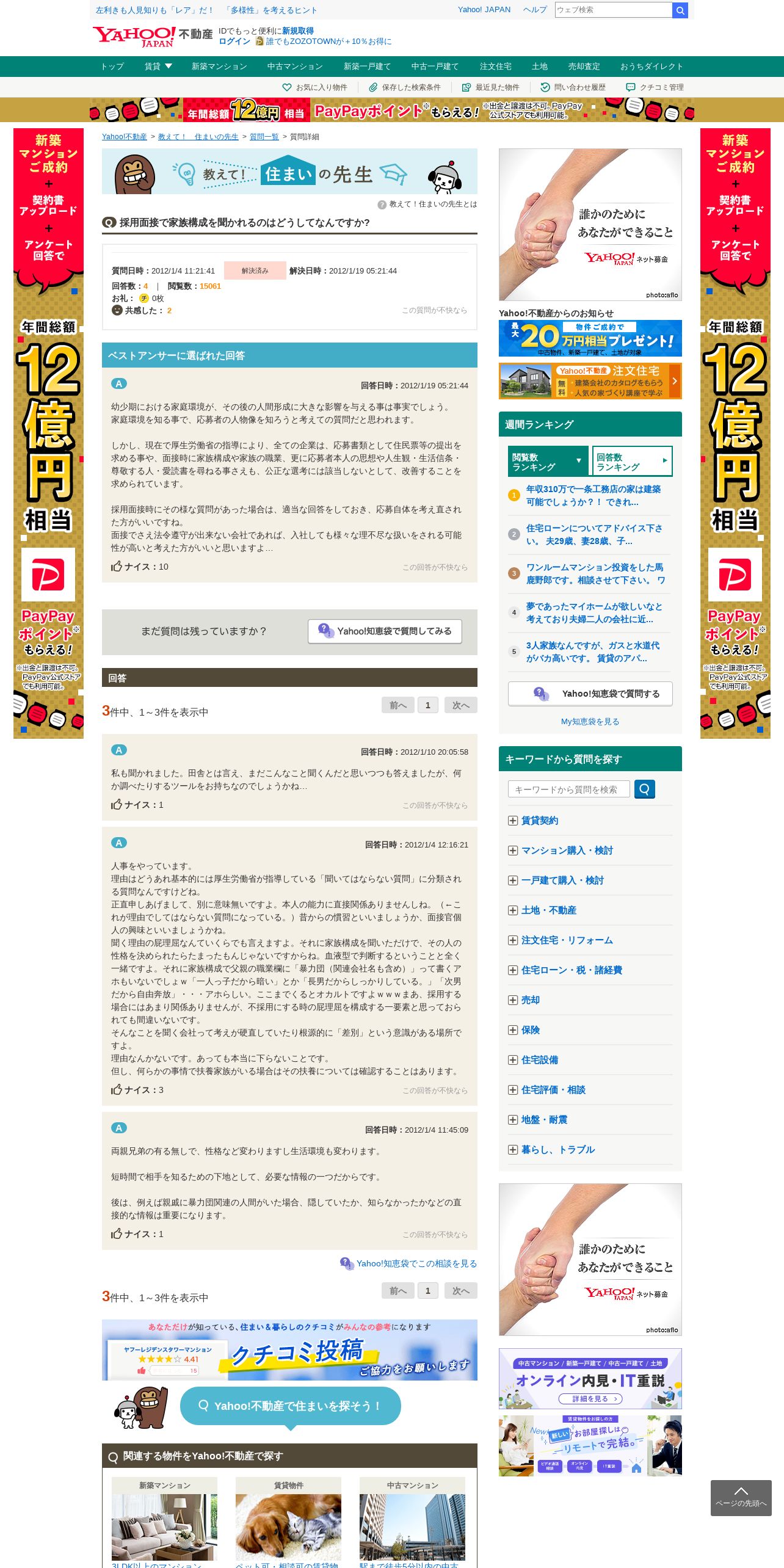Click the web search magnifier button
Screen dimensions: 784x1568
[680, 10]
